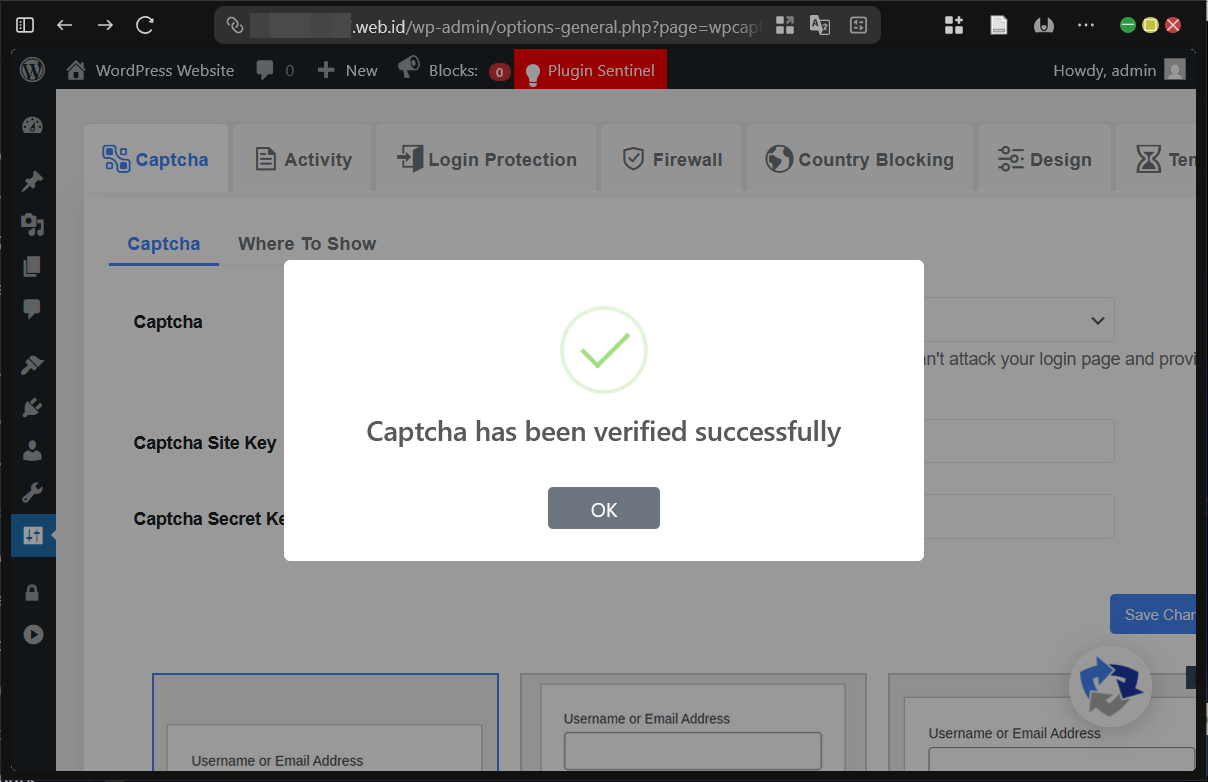
Task: Click OK on the verification dialog
Action: [603, 508]
